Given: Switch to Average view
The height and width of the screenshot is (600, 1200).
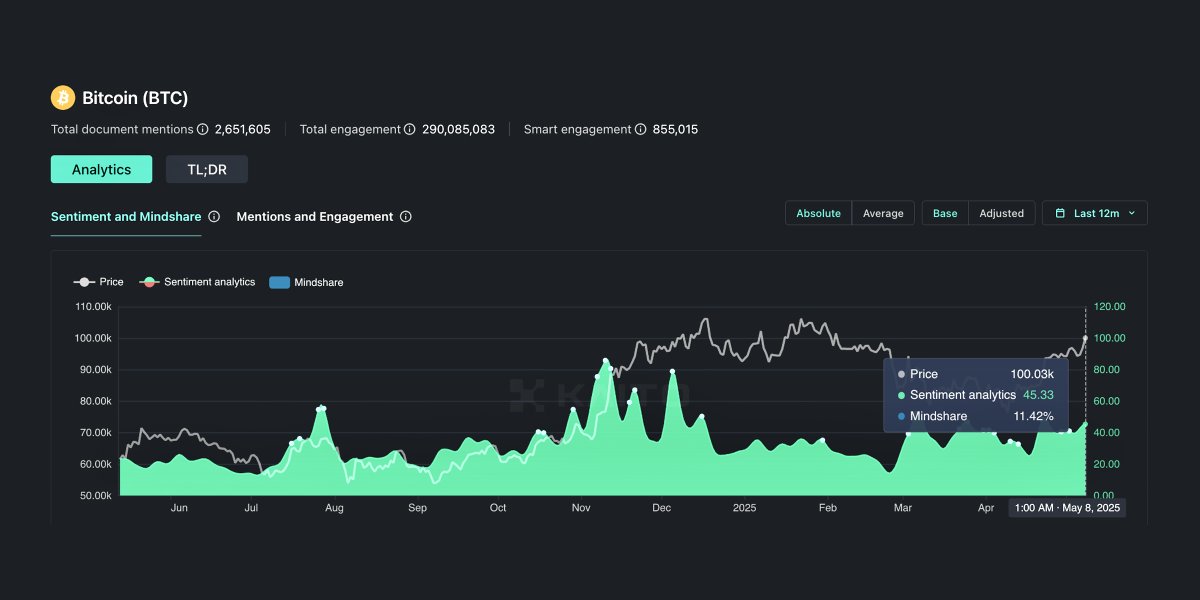Looking at the screenshot, I should [x=883, y=213].
